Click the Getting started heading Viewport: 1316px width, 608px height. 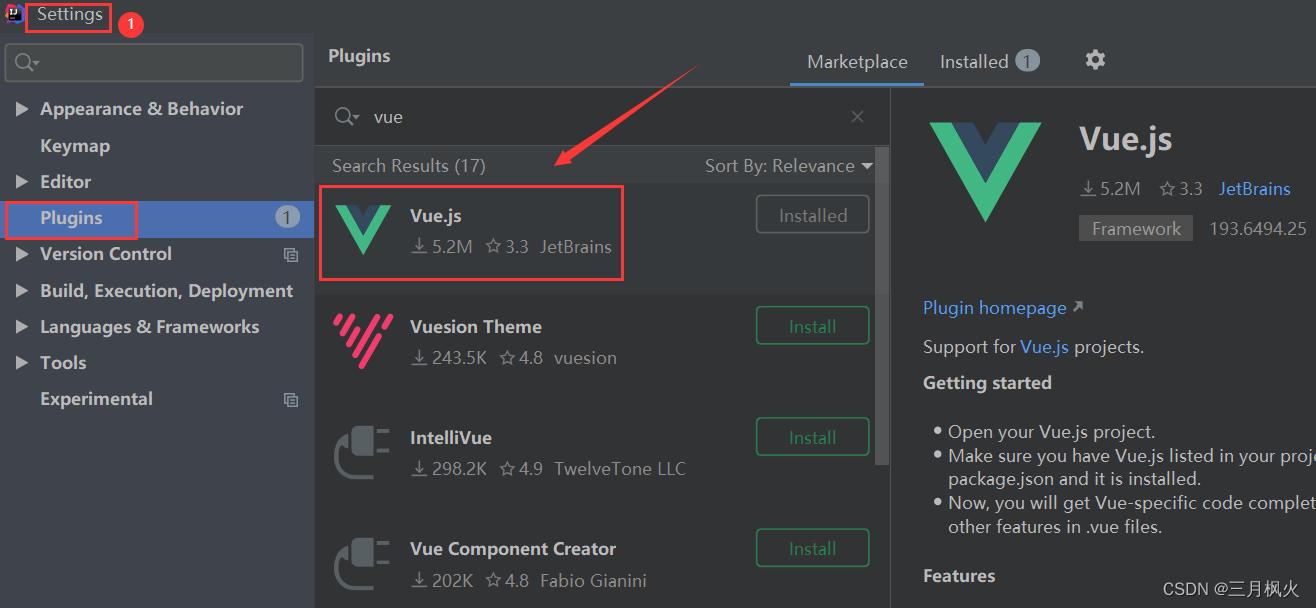click(x=987, y=383)
